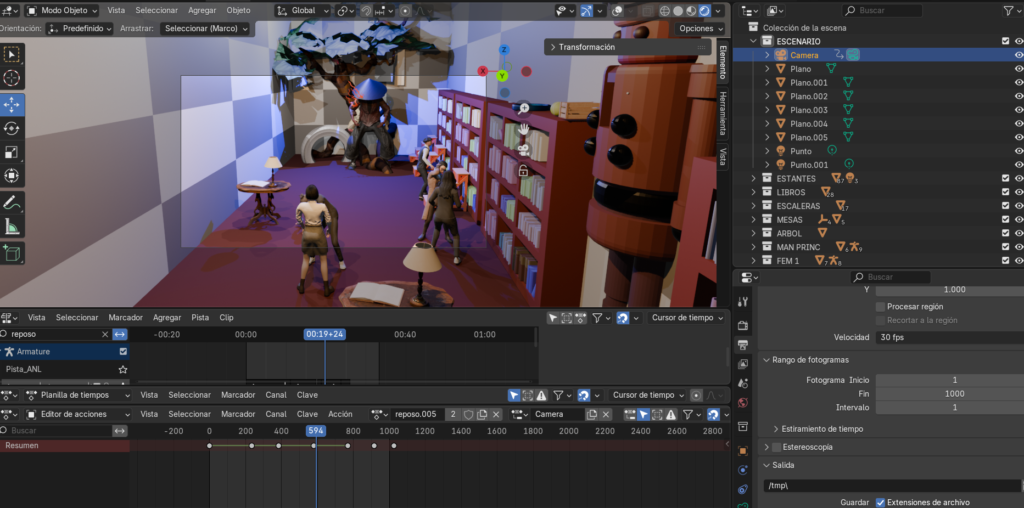This screenshot has width=1024, height=508.
Task: Expand the LIBROS collection
Action: pos(755,192)
